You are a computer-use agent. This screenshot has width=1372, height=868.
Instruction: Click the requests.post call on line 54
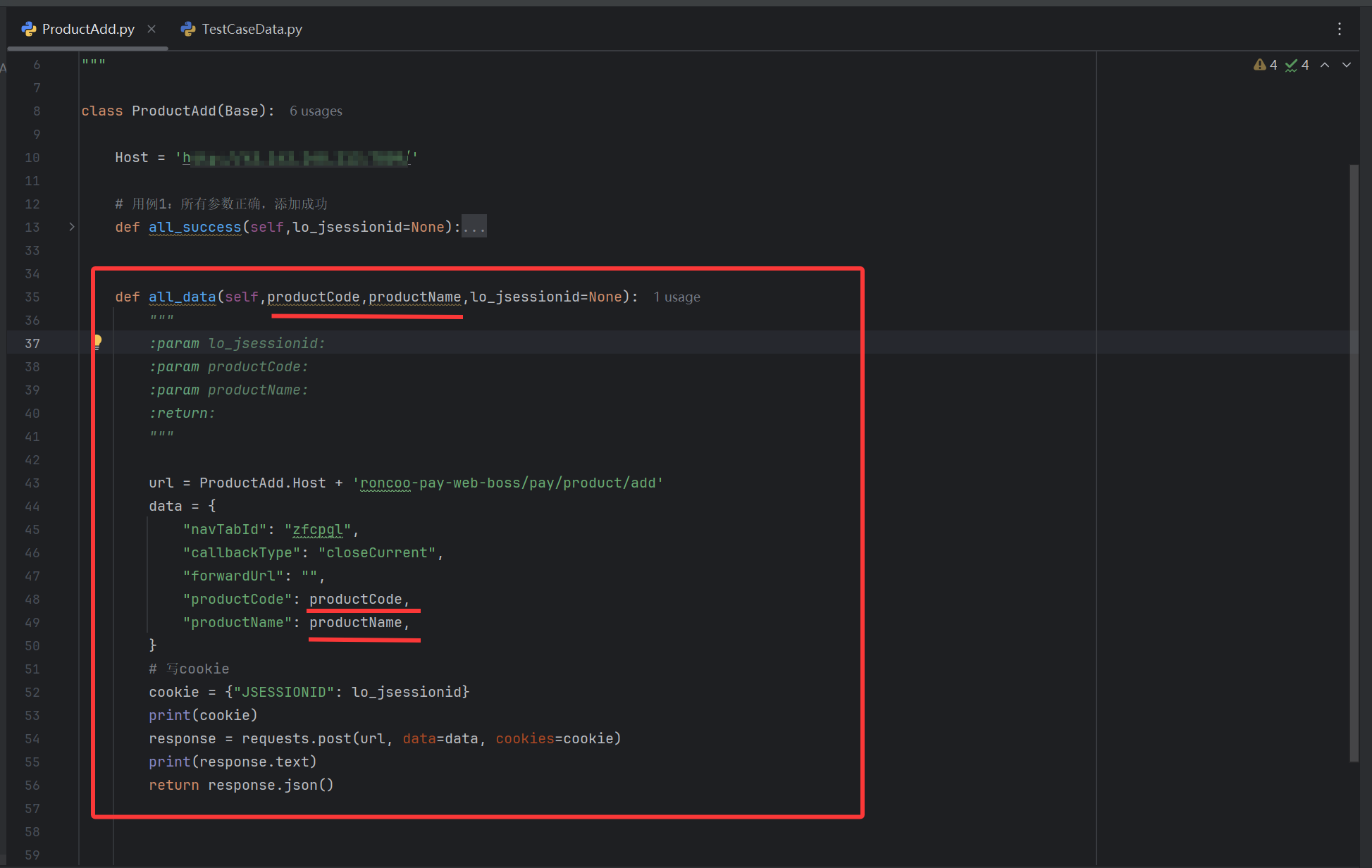click(296, 738)
